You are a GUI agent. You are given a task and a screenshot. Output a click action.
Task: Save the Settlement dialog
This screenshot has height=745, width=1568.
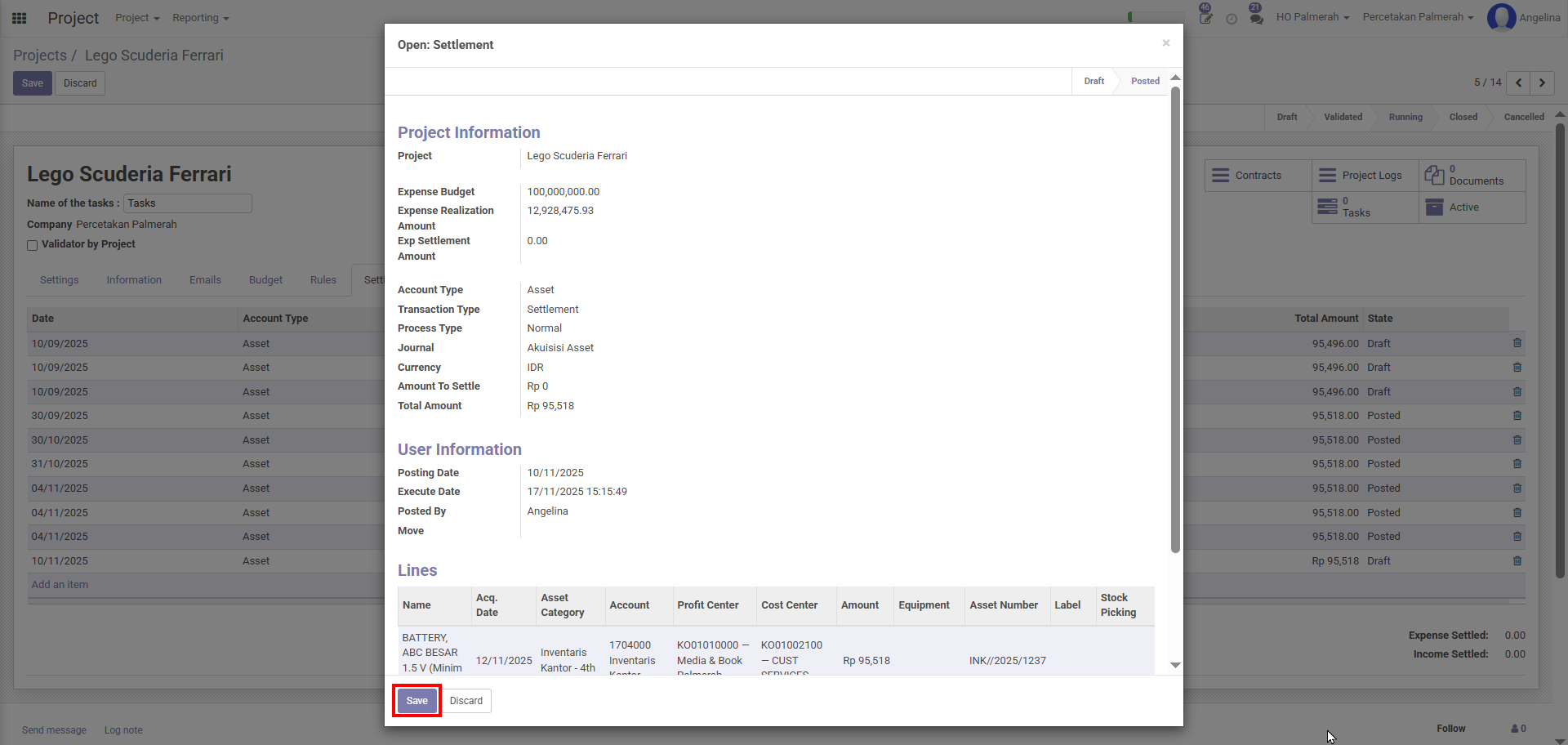(416, 701)
